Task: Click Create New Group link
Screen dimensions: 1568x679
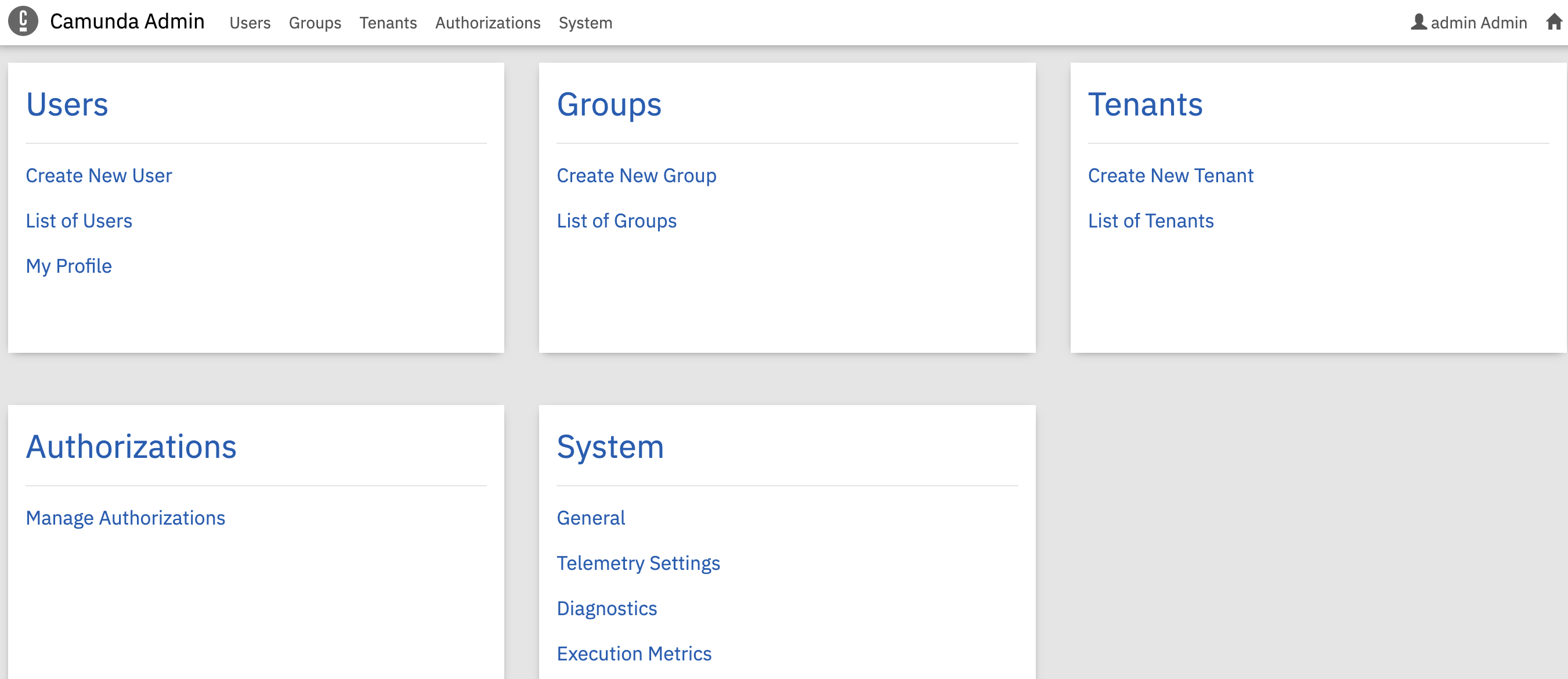Action: pyautogui.click(x=636, y=175)
